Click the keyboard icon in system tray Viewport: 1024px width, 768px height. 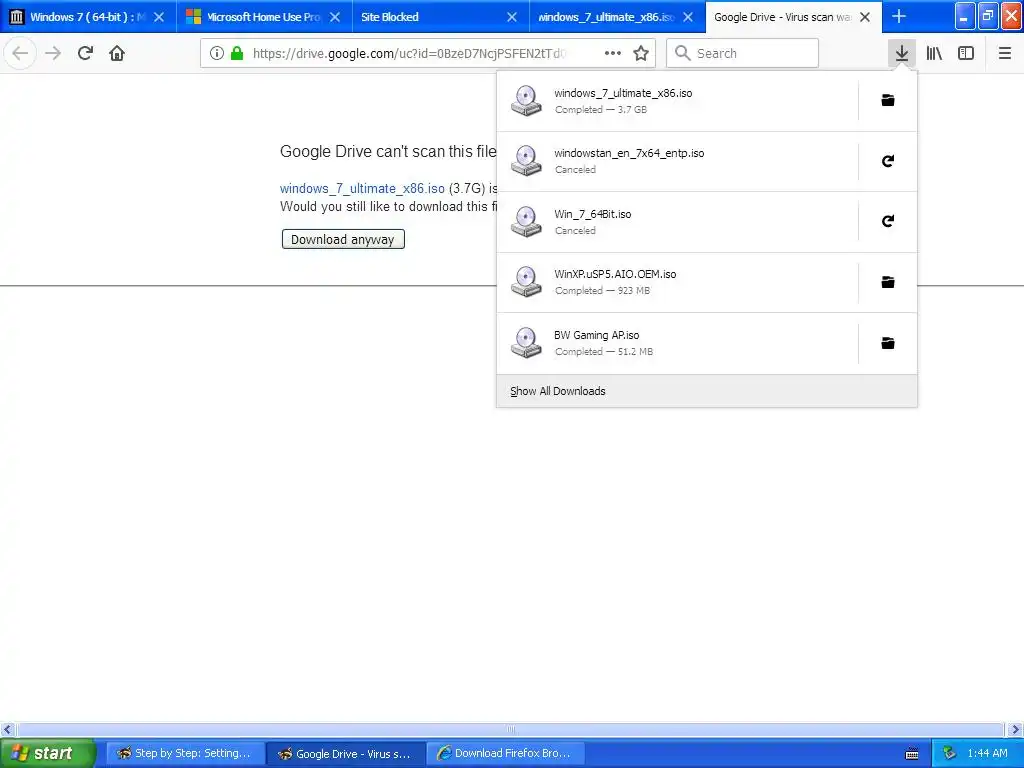click(x=912, y=754)
